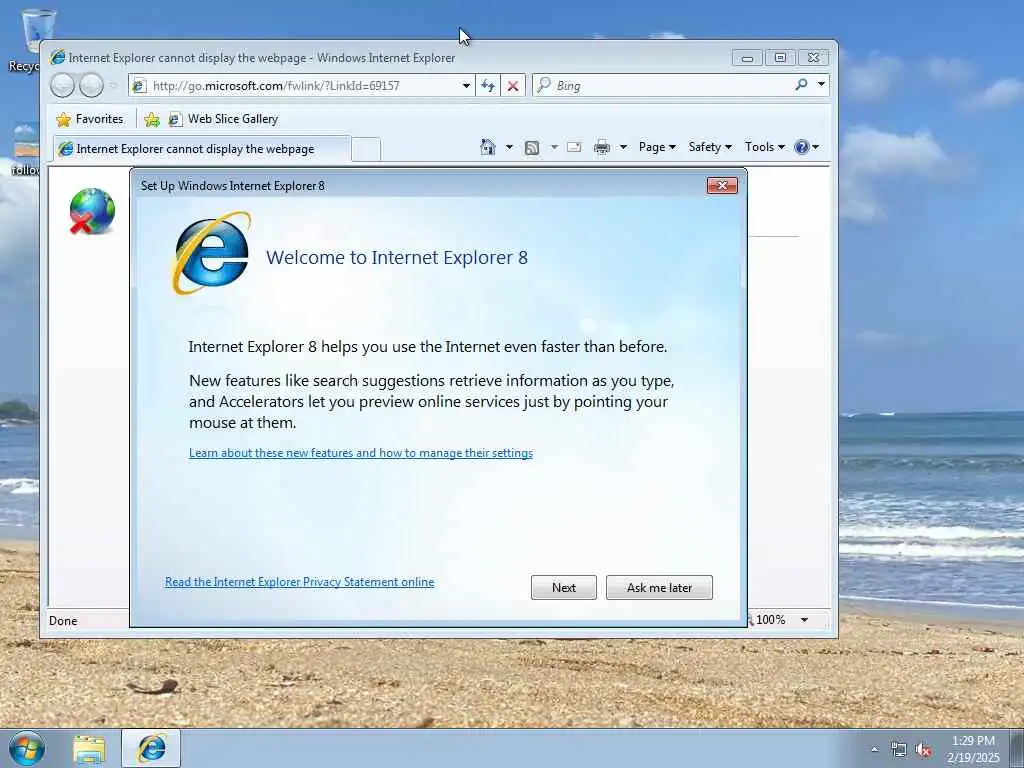Click the Next button in setup dialog

click(x=564, y=587)
